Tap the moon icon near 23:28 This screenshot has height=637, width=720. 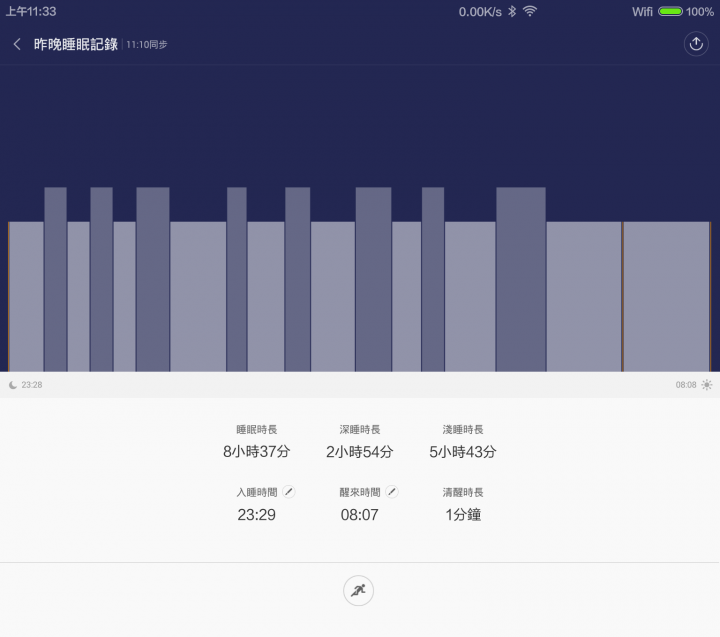click(x=13, y=385)
